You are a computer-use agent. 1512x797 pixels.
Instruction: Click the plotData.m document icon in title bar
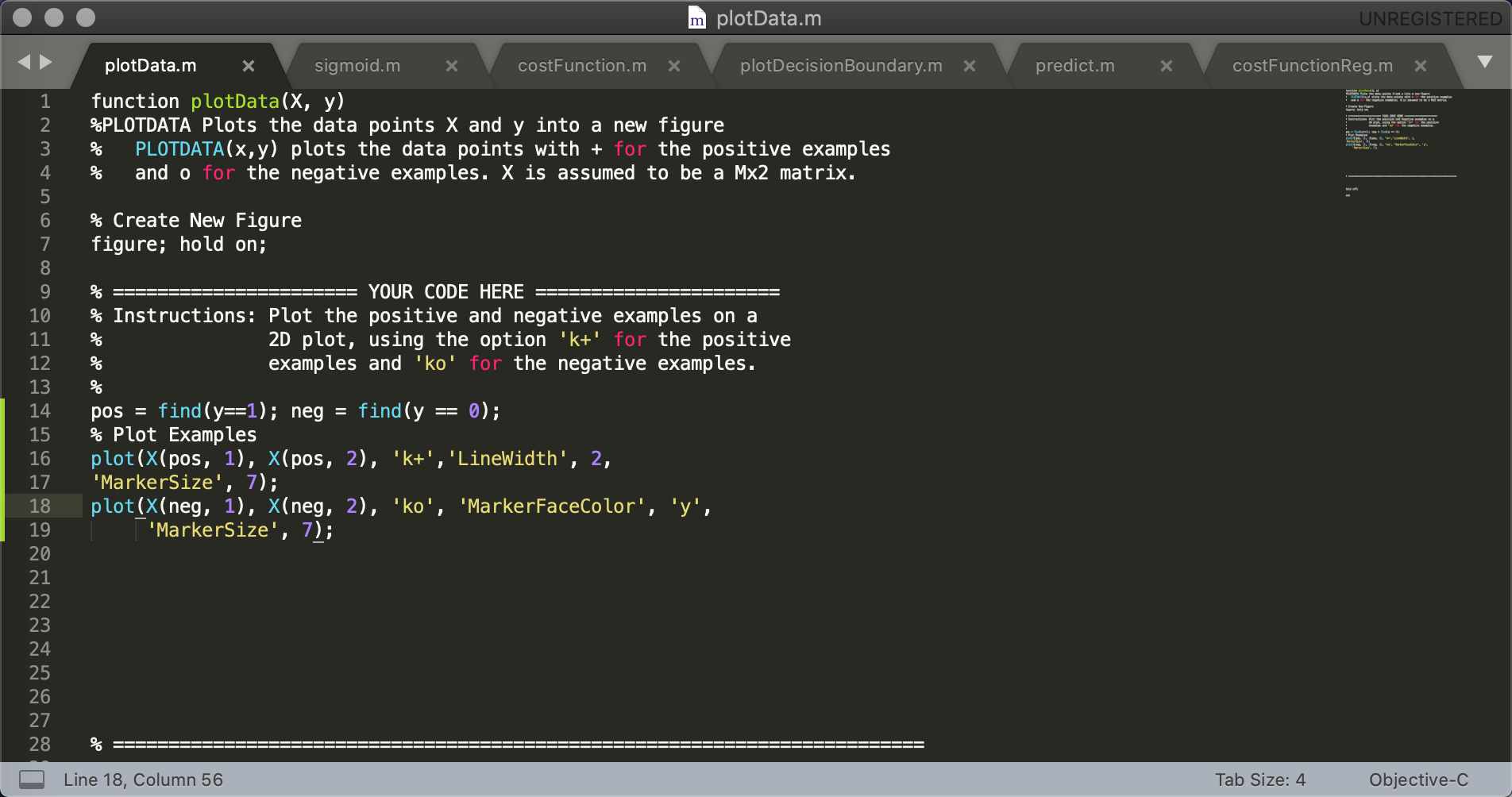pyautogui.click(x=696, y=18)
